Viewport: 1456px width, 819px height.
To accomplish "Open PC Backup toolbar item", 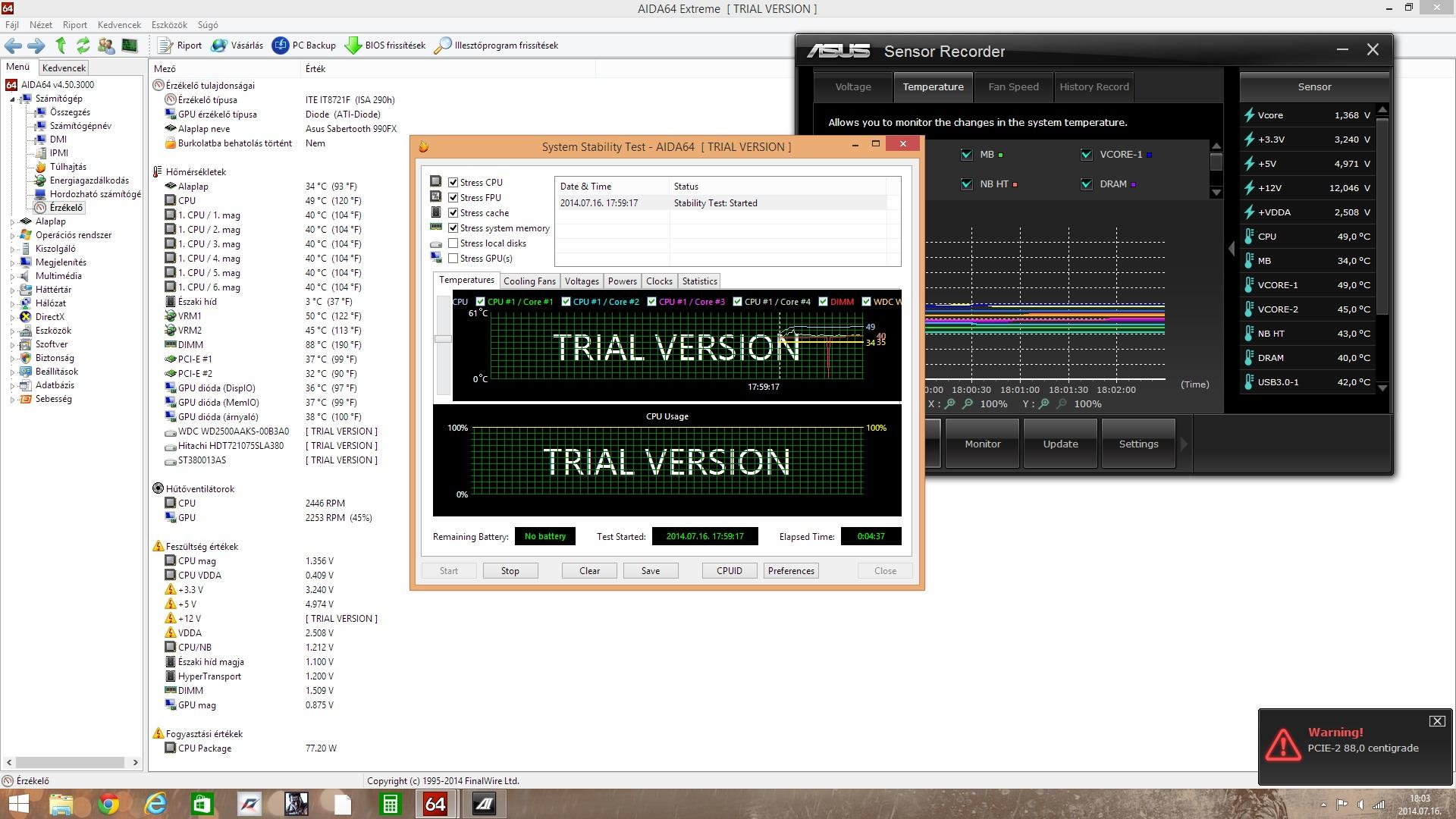I will pos(304,45).
